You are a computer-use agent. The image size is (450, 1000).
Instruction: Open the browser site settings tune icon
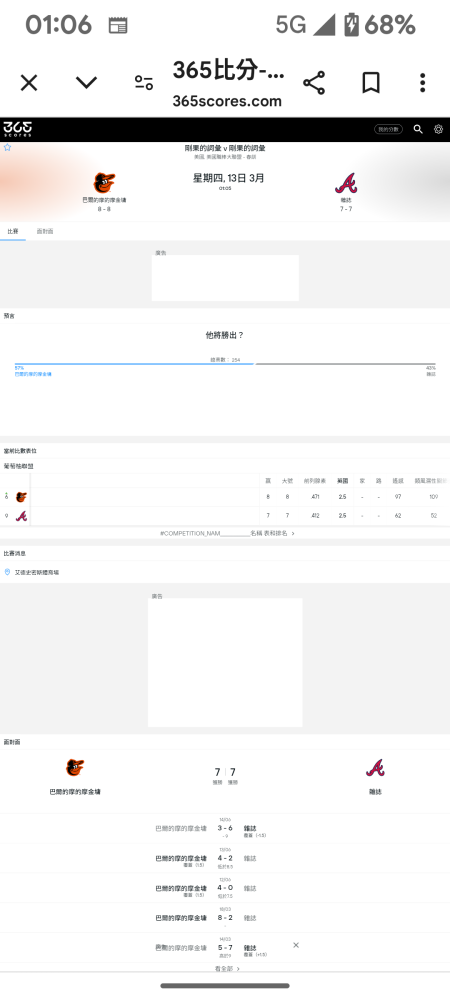(x=144, y=83)
